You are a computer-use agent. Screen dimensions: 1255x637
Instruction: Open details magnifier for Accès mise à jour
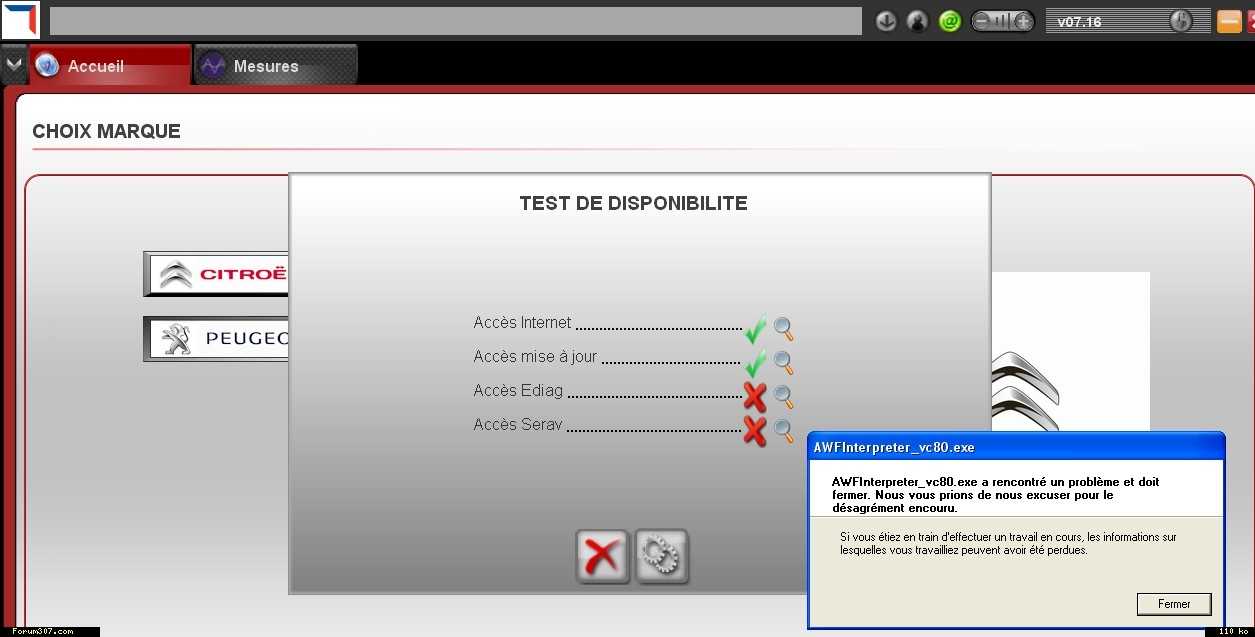pyautogui.click(x=783, y=362)
